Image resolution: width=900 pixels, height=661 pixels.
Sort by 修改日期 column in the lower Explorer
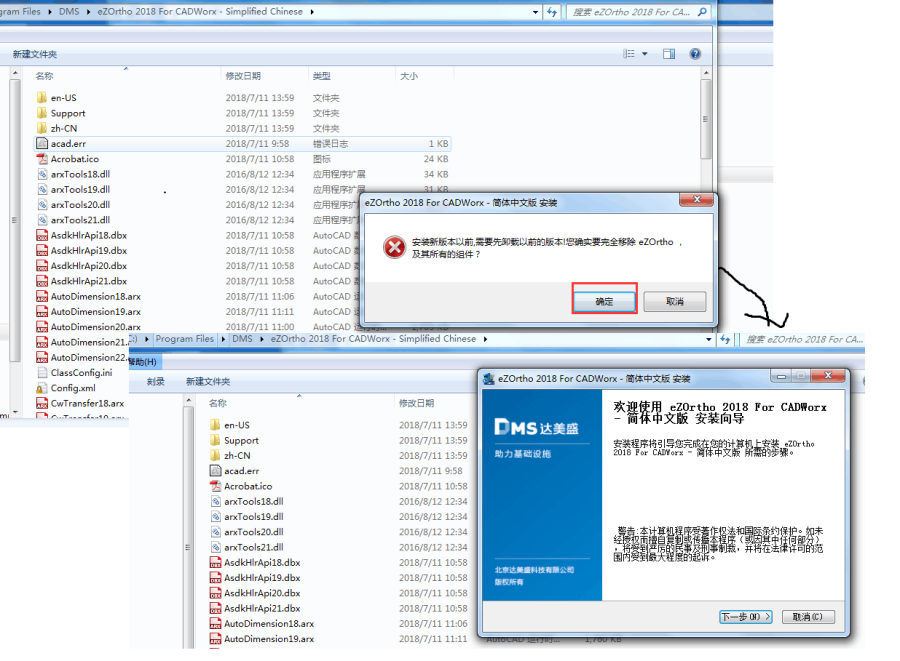pyautogui.click(x=416, y=403)
